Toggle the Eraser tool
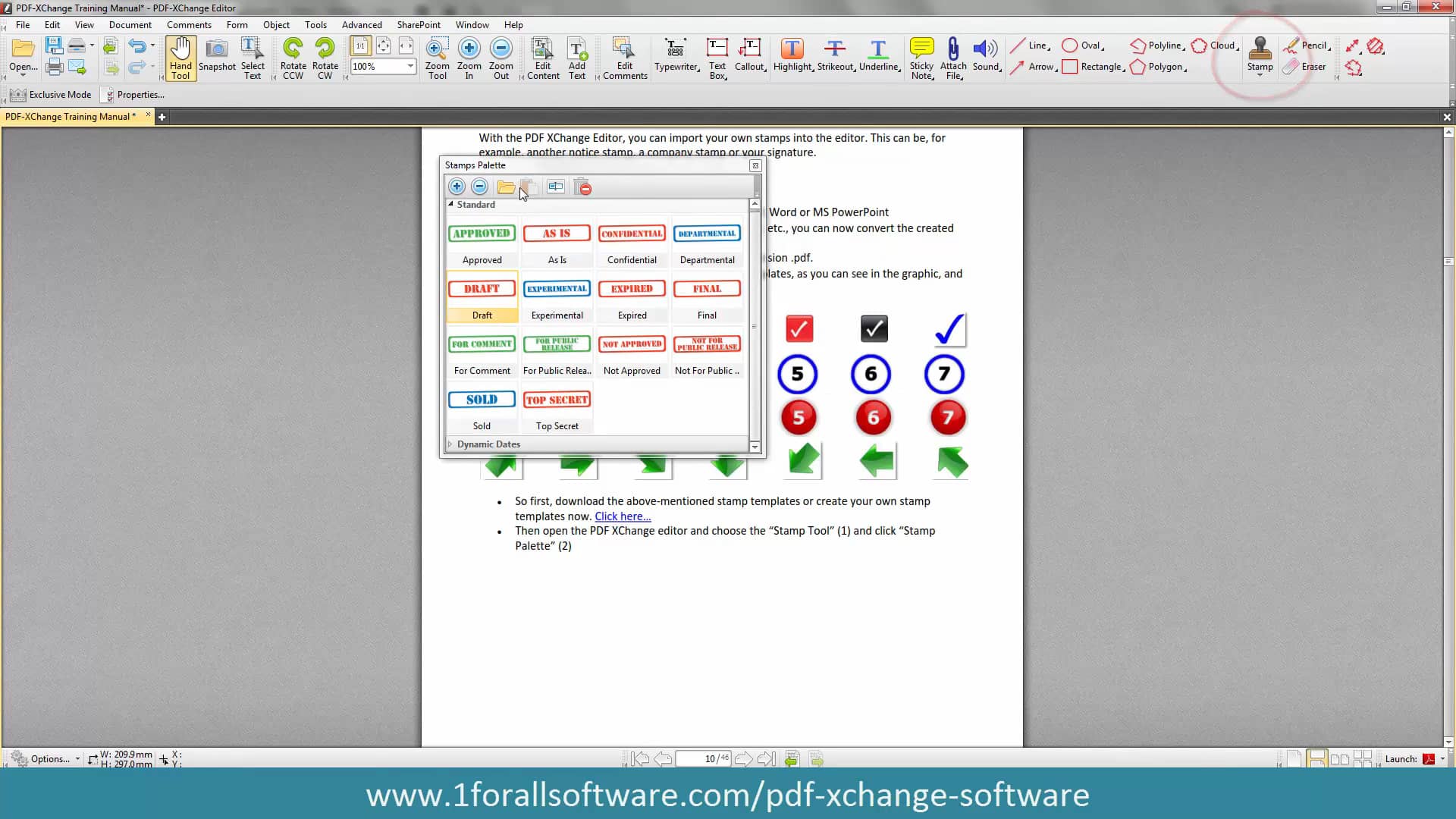The width and height of the screenshot is (1456, 819). coord(1306,67)
